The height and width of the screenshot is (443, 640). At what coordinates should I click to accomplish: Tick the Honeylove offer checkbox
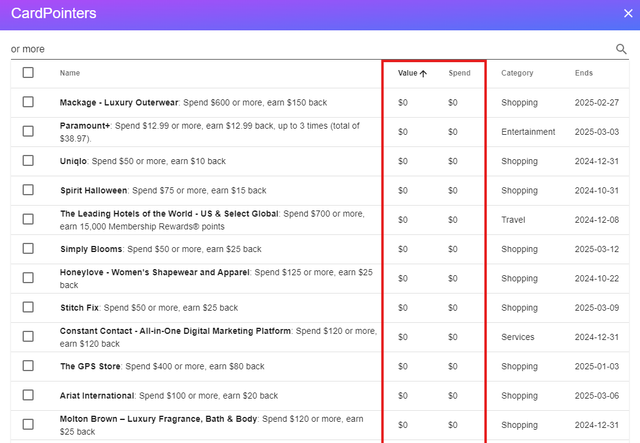coord(28,278)
